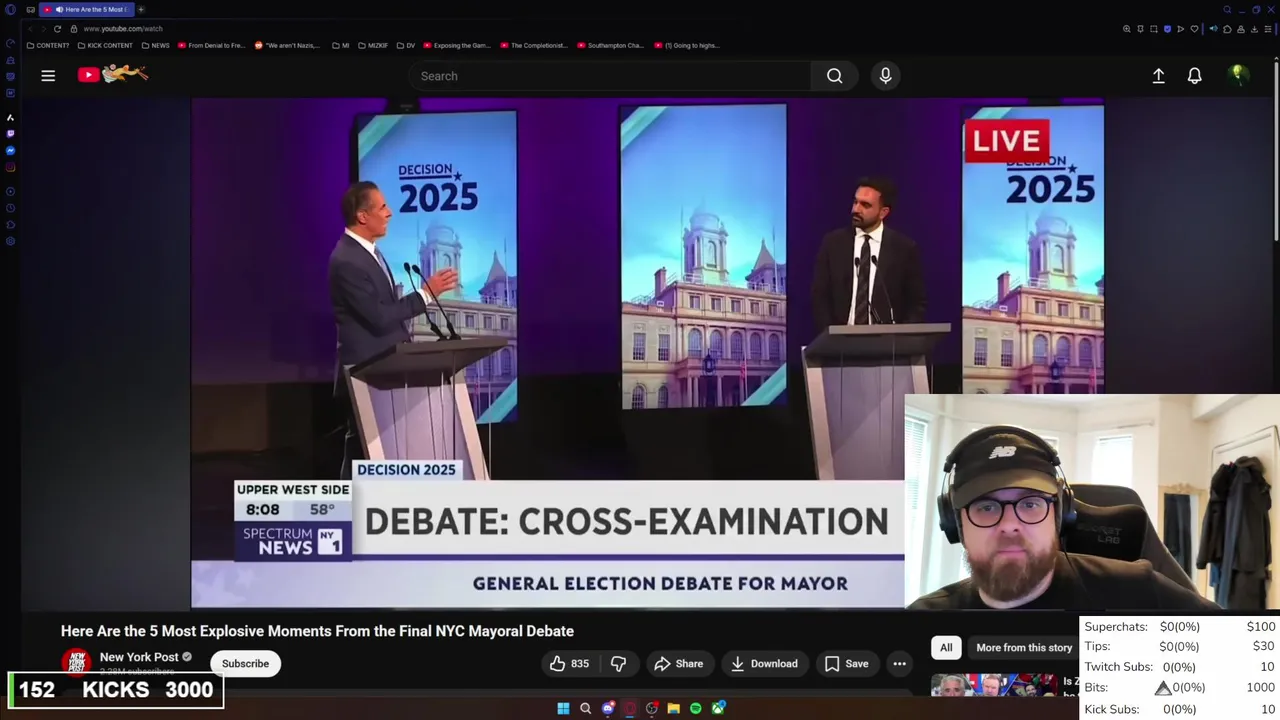Open the YouTube account avatar menu

tap(1237, 75)
